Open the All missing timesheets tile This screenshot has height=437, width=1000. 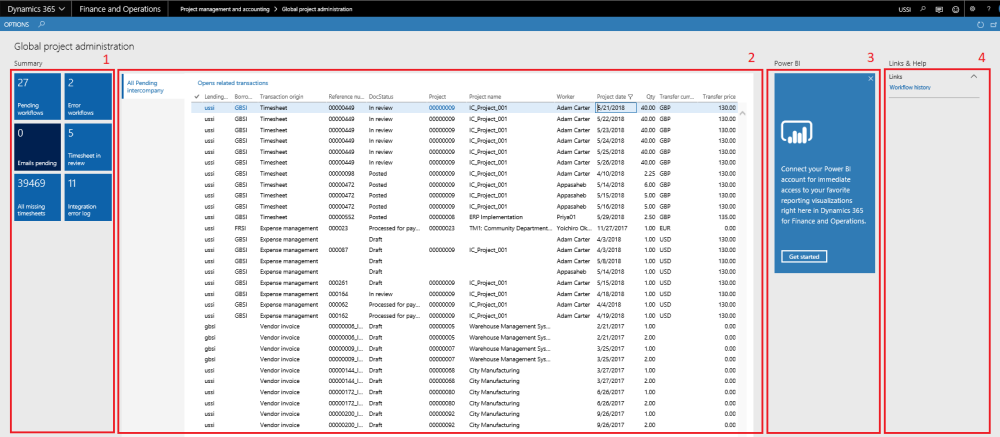[x=37, y=198]
